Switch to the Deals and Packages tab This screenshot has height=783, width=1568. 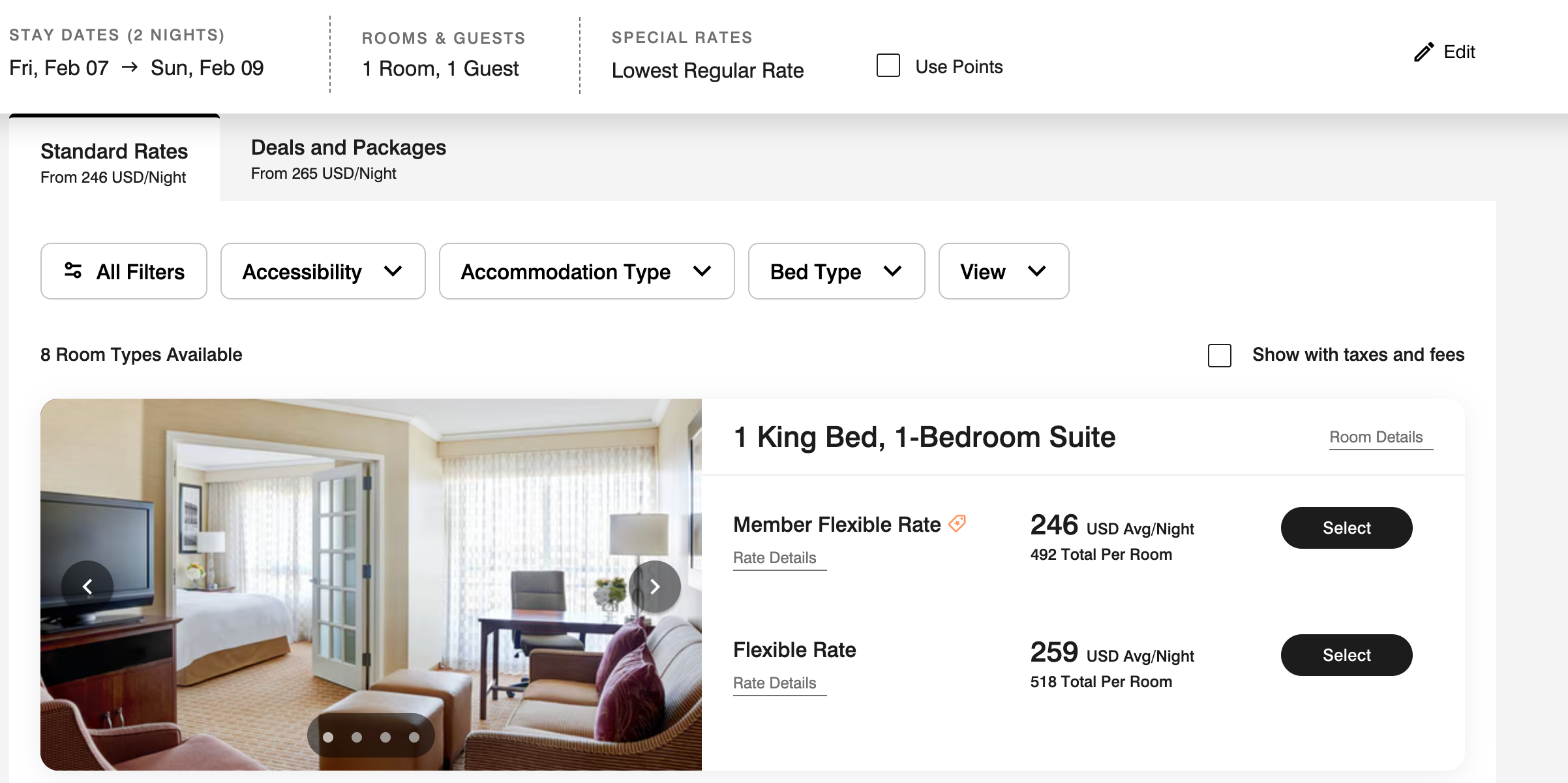click(348, 159)
